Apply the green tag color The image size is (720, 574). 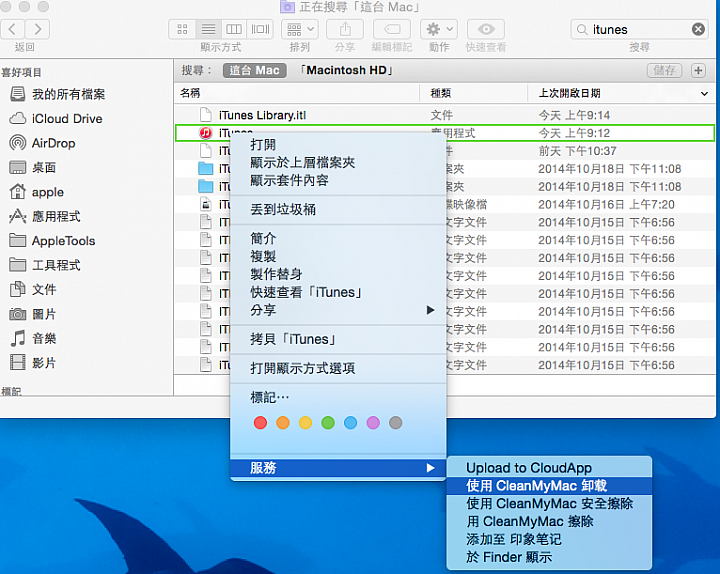(328, 422)
